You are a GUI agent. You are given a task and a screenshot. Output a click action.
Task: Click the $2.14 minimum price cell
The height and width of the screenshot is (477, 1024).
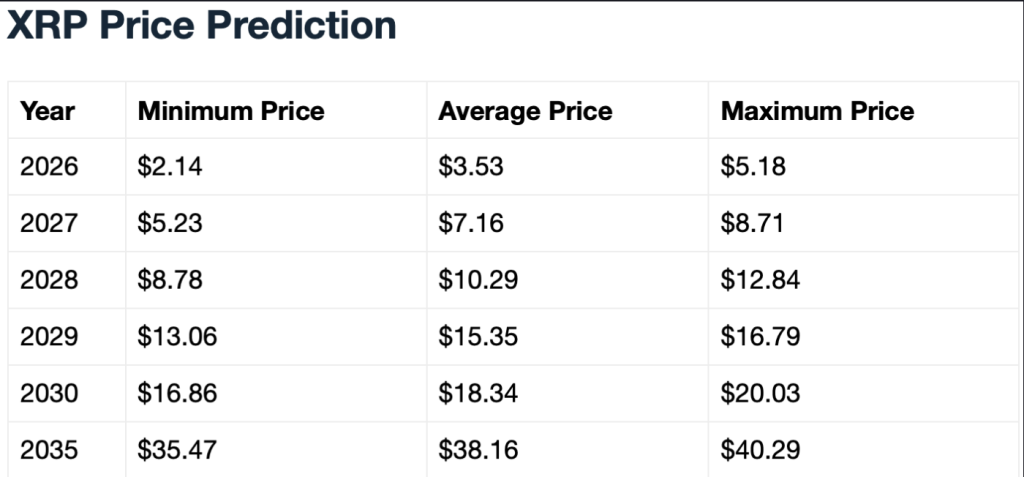[x=170, y=166]
